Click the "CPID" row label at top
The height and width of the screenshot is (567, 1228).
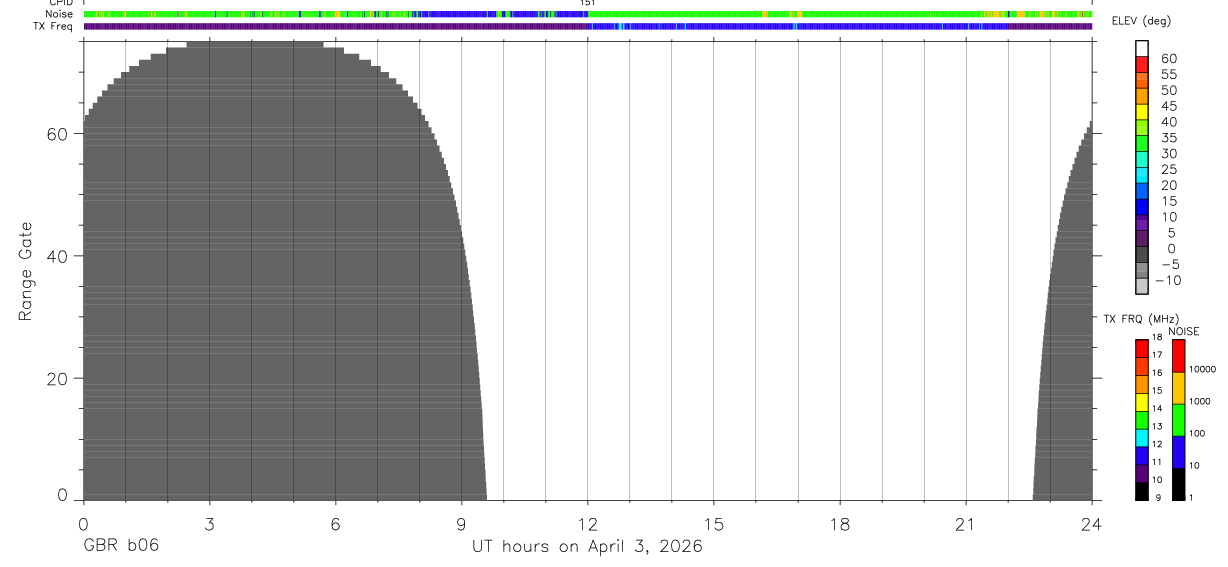click(x=60, y=3)
